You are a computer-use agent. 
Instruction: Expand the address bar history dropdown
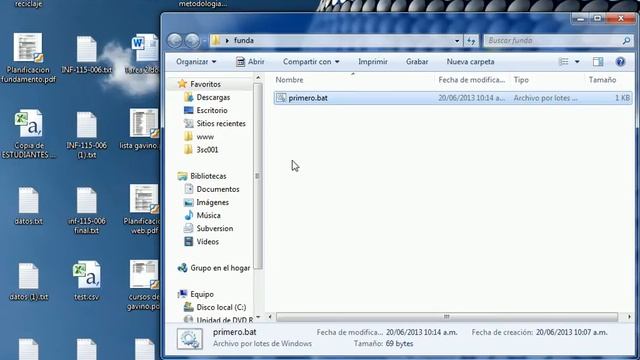point(457,40)
